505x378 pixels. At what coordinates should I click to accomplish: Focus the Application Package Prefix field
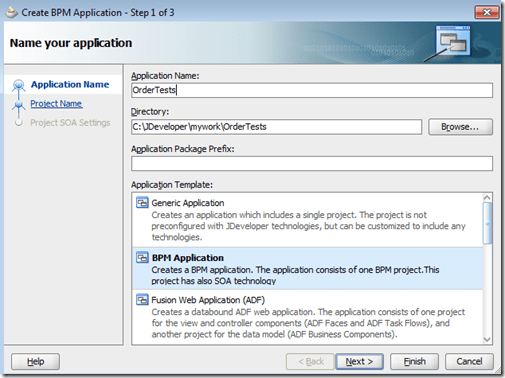[x=312, y=164]
